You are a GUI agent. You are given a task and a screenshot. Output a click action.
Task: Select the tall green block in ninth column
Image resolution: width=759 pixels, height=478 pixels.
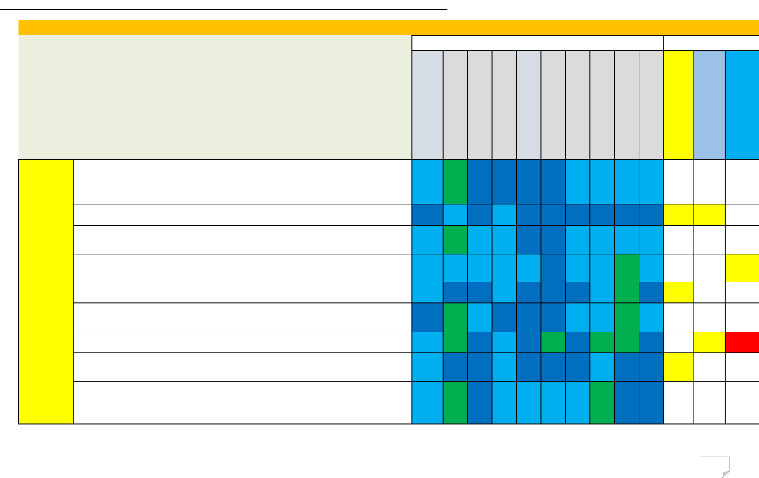[x=627, y=304]
